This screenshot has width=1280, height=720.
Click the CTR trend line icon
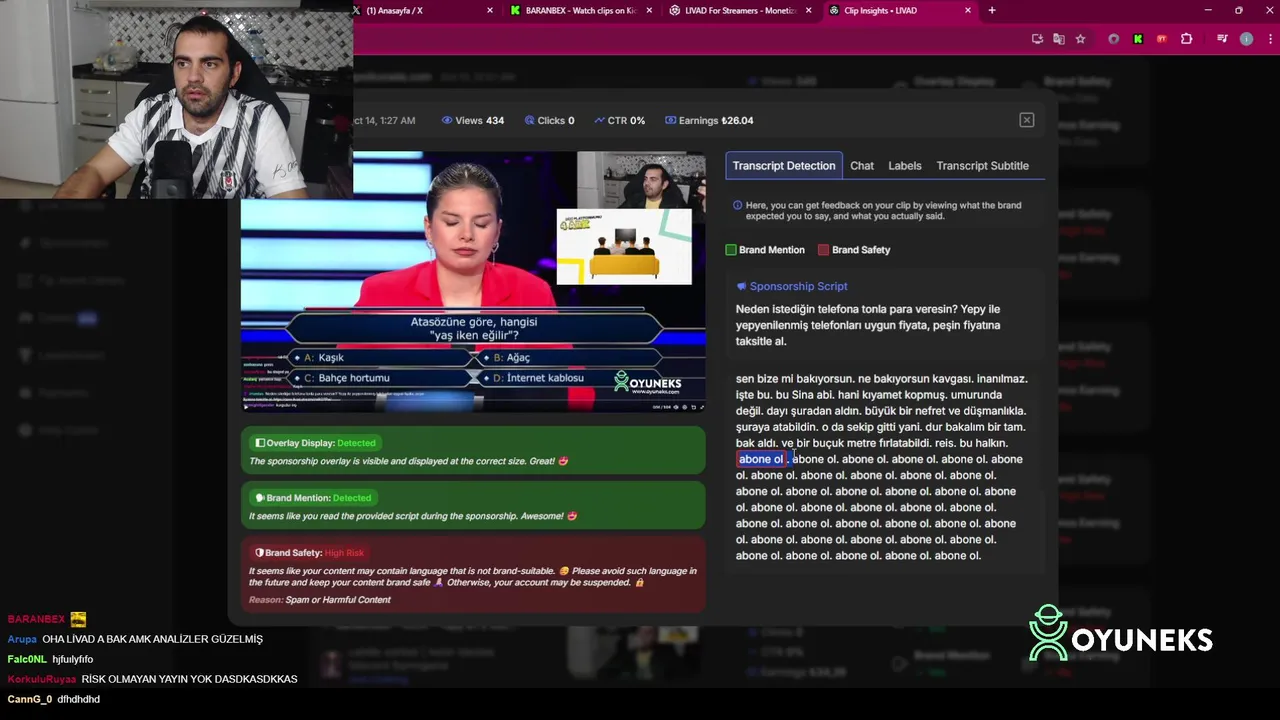599,120
